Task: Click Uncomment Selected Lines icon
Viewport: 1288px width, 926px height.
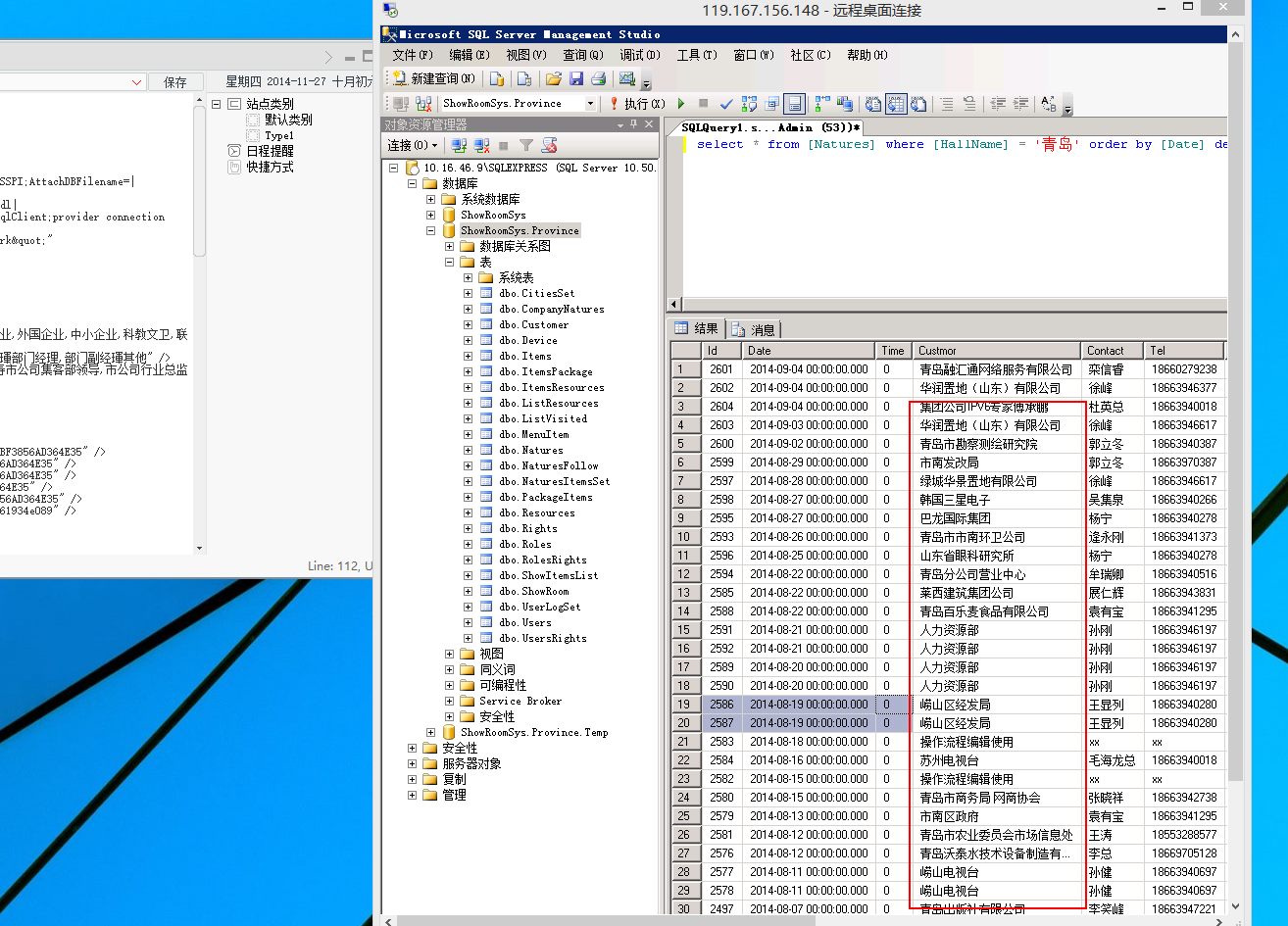Action: point(968,104)
